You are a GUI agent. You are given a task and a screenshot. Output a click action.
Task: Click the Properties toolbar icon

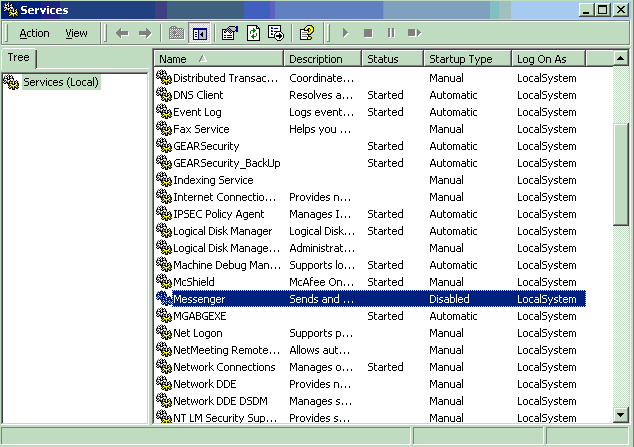[x=229, y=33]
